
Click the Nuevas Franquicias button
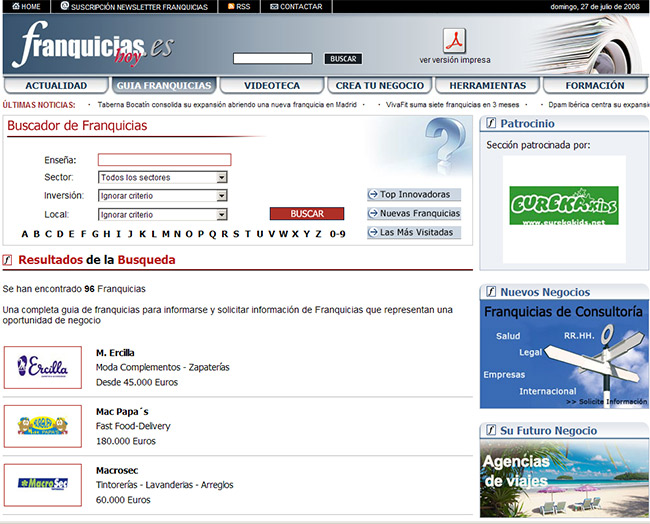(414, 213)
